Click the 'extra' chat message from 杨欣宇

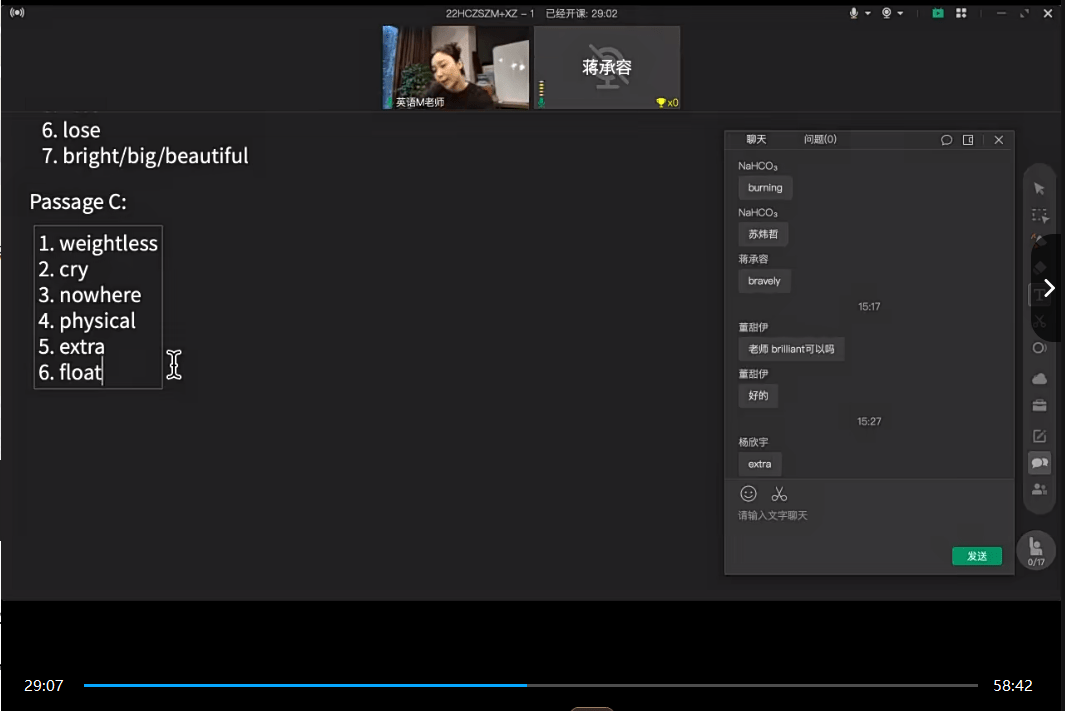click(759, 464)
